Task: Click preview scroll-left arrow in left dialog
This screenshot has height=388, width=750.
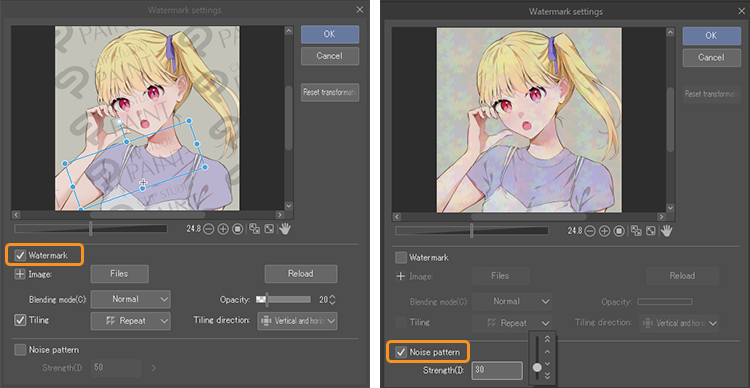Action: (15, 215)
